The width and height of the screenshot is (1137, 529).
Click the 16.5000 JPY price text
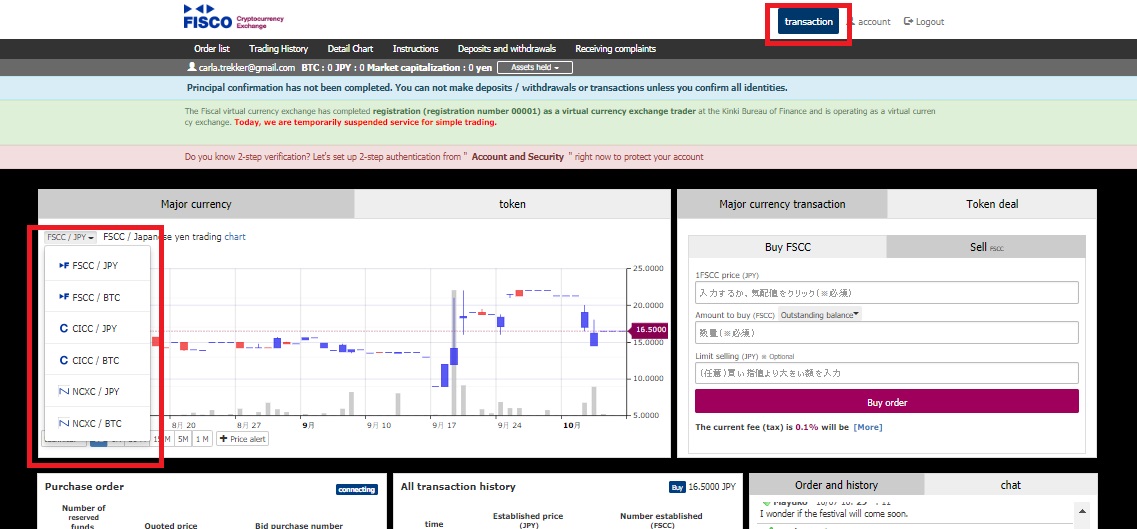click(x=712, y=488)
